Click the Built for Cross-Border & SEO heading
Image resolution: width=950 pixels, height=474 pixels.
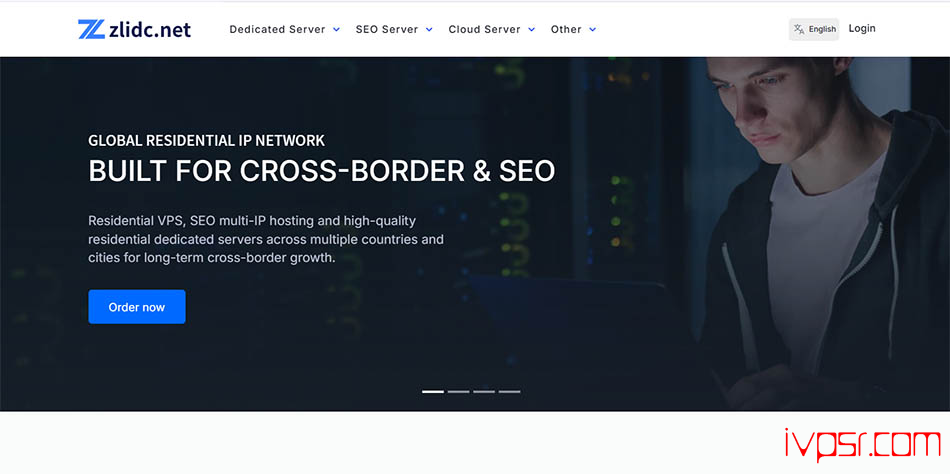coord(321,170)
